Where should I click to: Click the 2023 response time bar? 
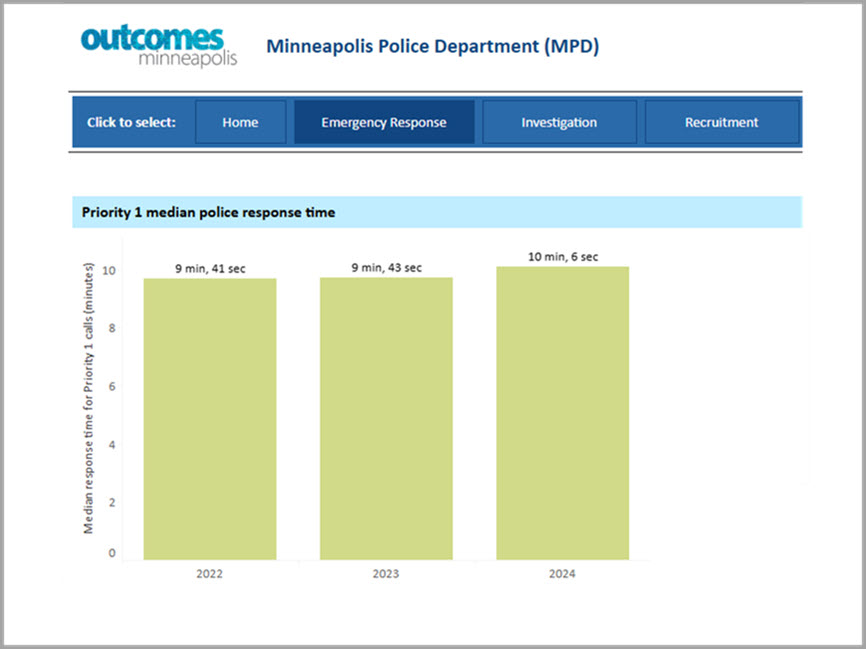[386, 418]
